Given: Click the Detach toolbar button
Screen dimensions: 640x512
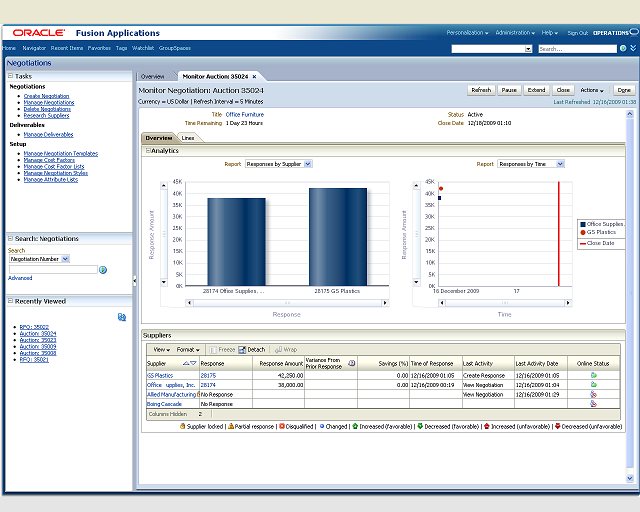Looking at the screenshot, I should [252, 349].
